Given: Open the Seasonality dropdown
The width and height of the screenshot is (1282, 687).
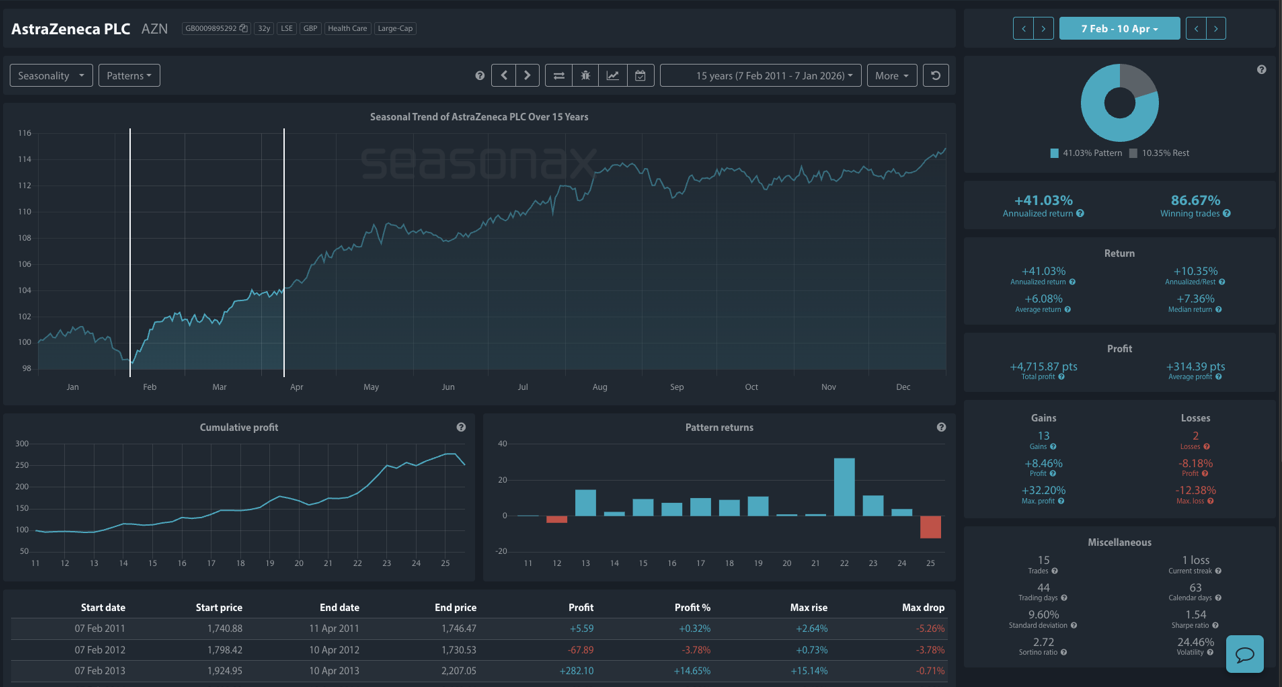Looking at the screenshot, I should [51, 76].
